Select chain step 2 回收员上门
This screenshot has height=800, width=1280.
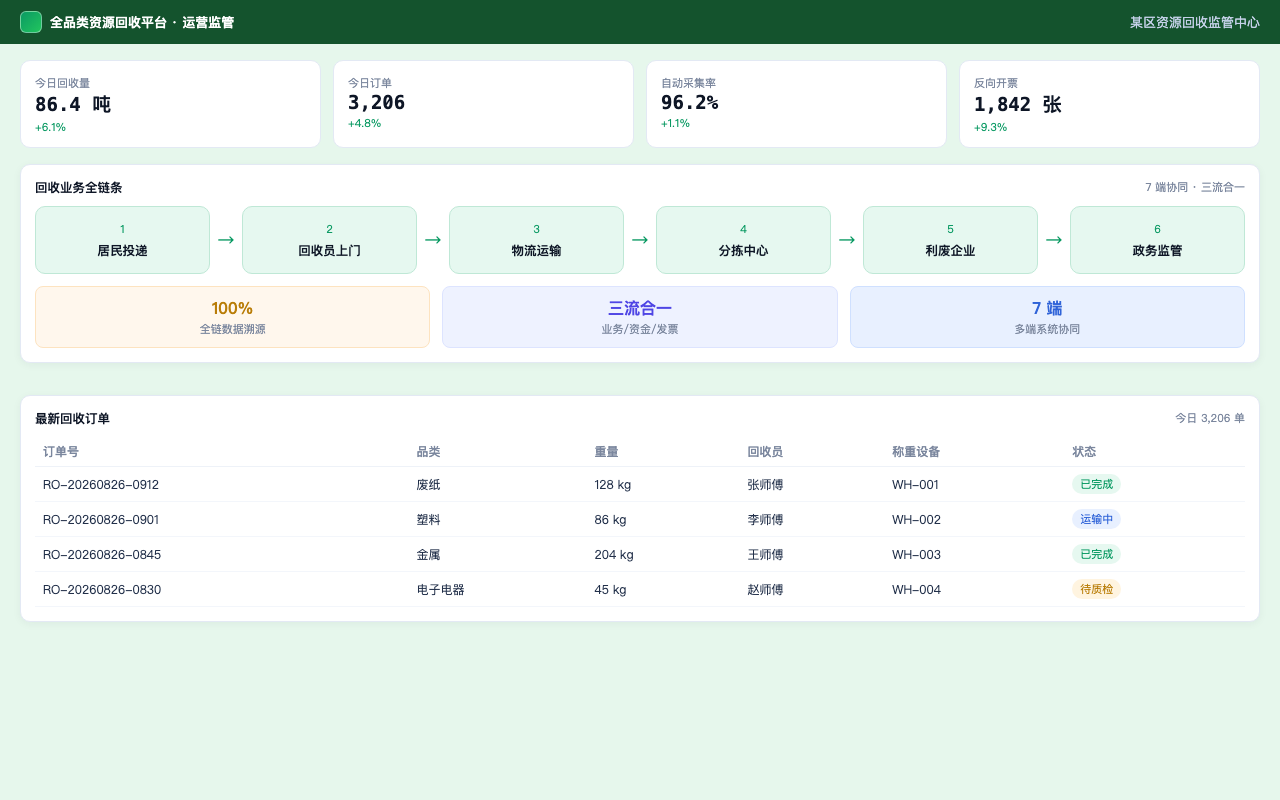tap(329, 240)
